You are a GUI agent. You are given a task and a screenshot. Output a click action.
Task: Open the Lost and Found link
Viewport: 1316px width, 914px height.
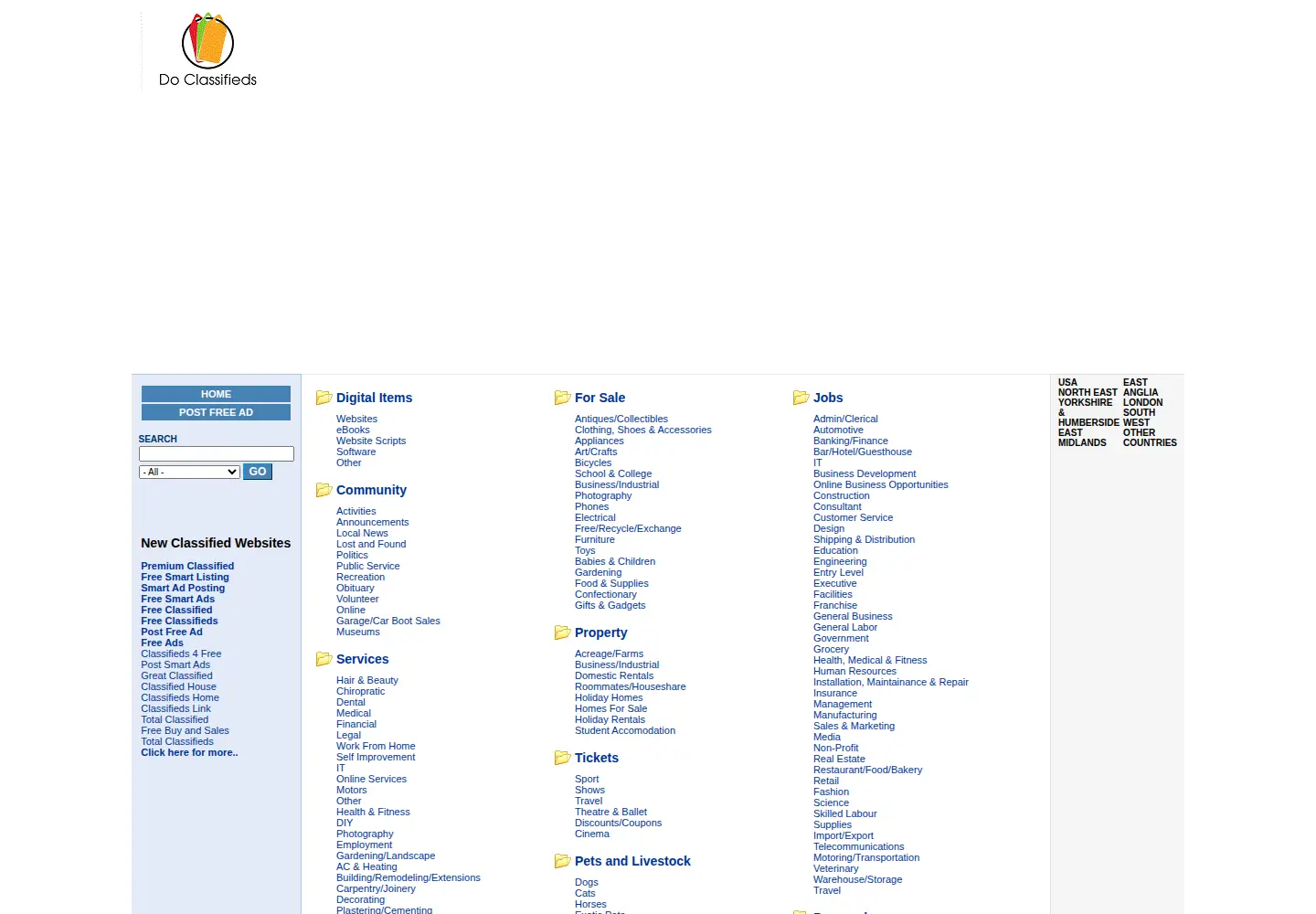coord(371,544)
